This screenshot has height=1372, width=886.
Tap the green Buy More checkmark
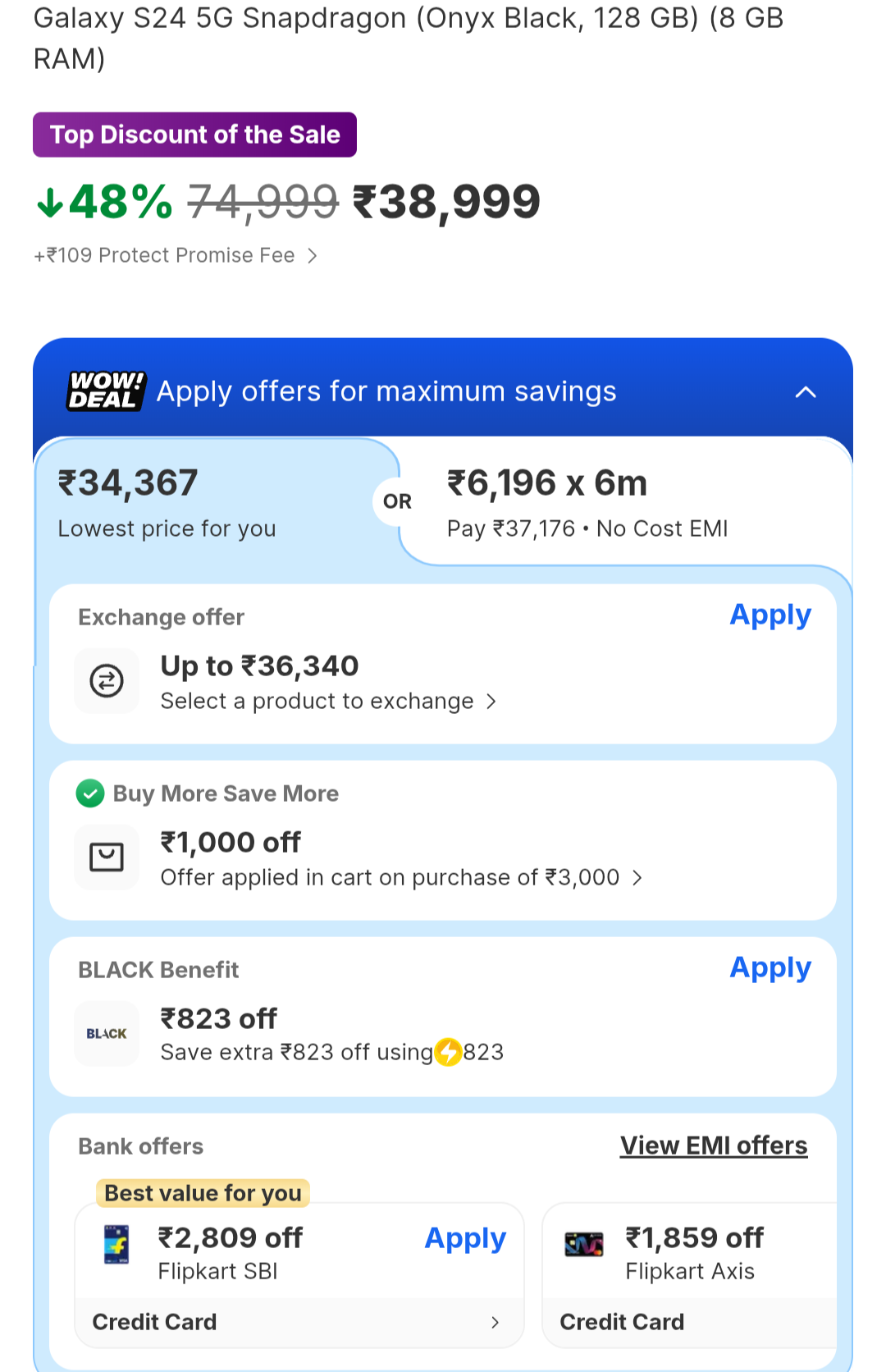pyautogui.click(x=90, y=793)
